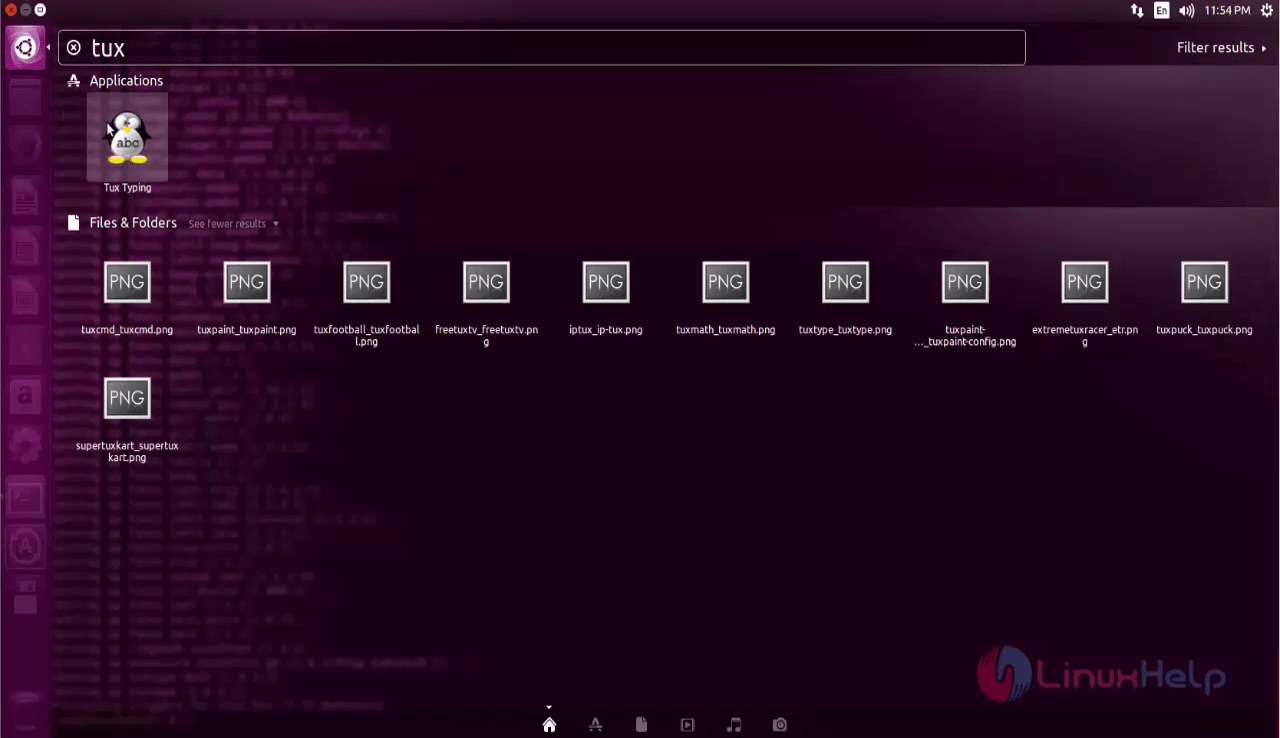The height and width of the screenshot is (738, 1280).
Task: Open tuxpaint_tuxpaint.png file icon
Action: pyautogui.click(x=246, y=282)
